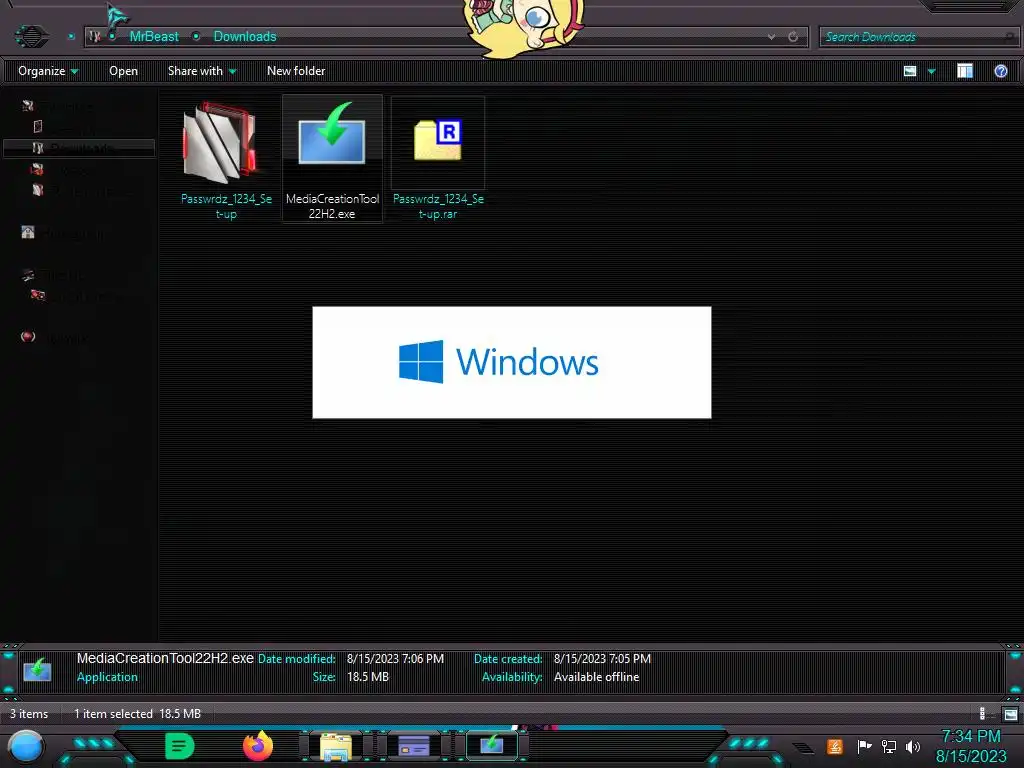Click the Favorites icon in the navigation pane
Screen dimensions: 1024x768
click(x=27, y=105)
